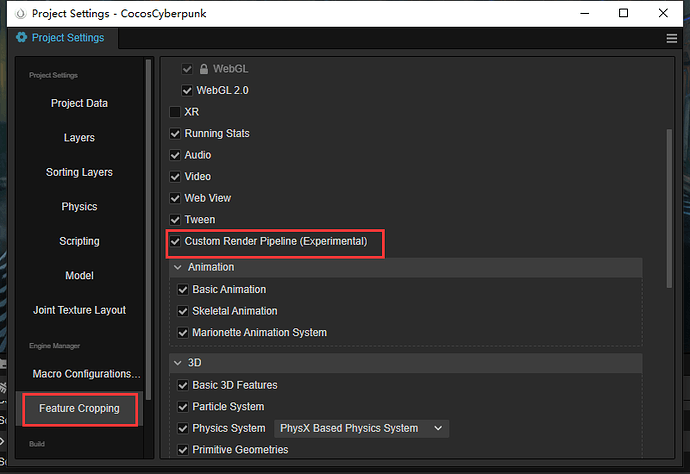Screen dimensions: 690x474
Task: Go to Project Data settings
Action: coord(79,103)
